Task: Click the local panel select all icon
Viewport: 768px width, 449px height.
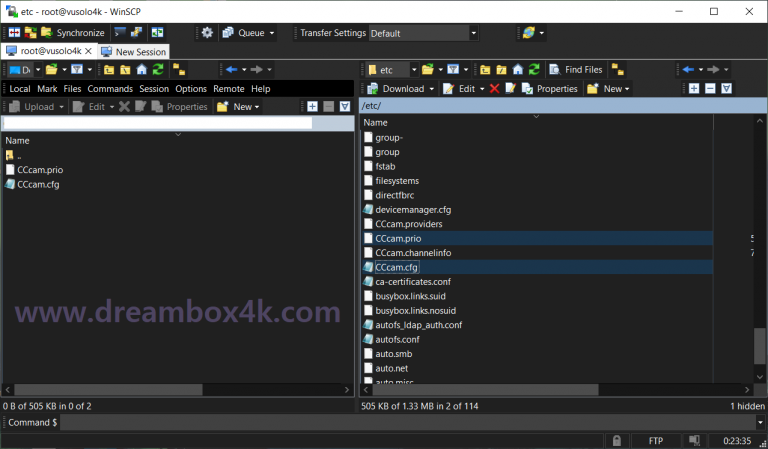Action: pyautogui.click(x=345, y=107)
